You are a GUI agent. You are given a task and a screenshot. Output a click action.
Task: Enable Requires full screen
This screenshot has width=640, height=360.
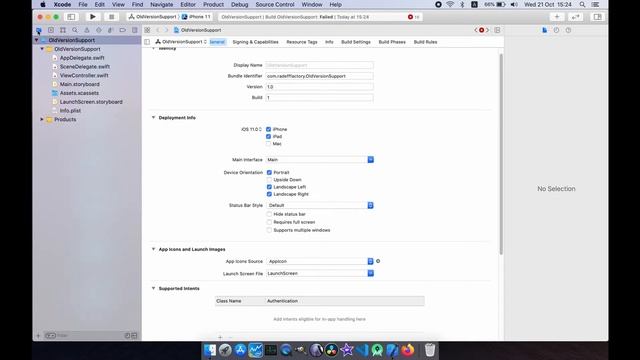(x=269, y=222)
